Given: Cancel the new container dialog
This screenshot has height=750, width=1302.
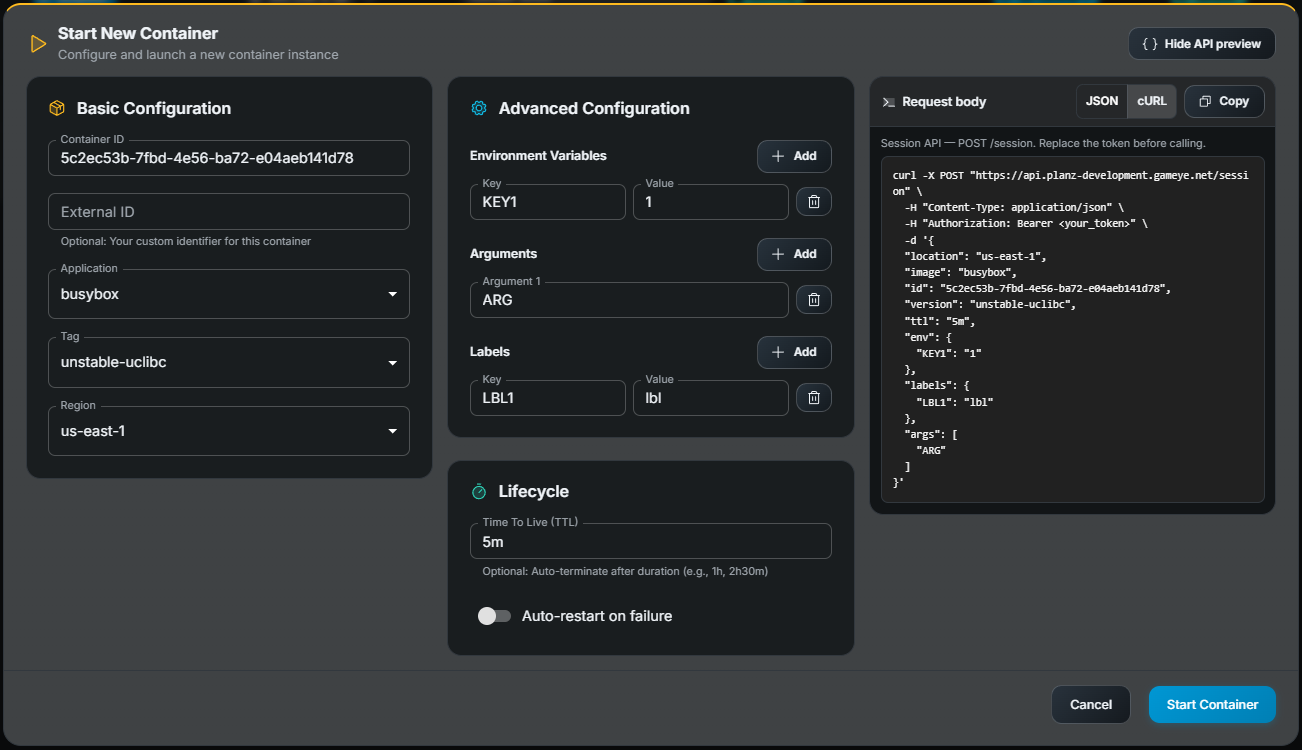Looking at the screenshot, I should (1091, 704).
